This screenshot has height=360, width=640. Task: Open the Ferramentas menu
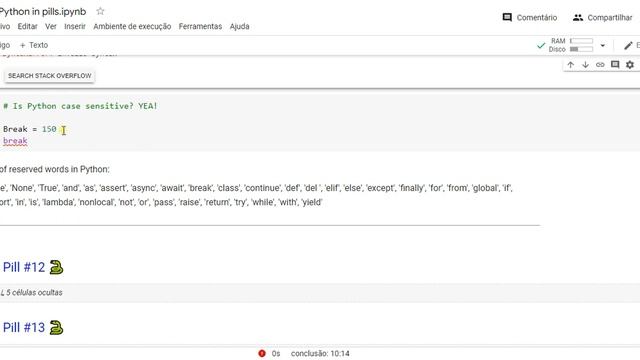click(200, 26)
